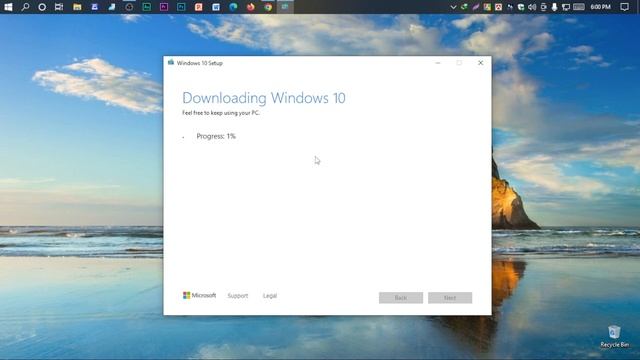Open Adobe Photoshop taskbar icon
The height and width of the screenshot is (360, 640).
(181, 7)
